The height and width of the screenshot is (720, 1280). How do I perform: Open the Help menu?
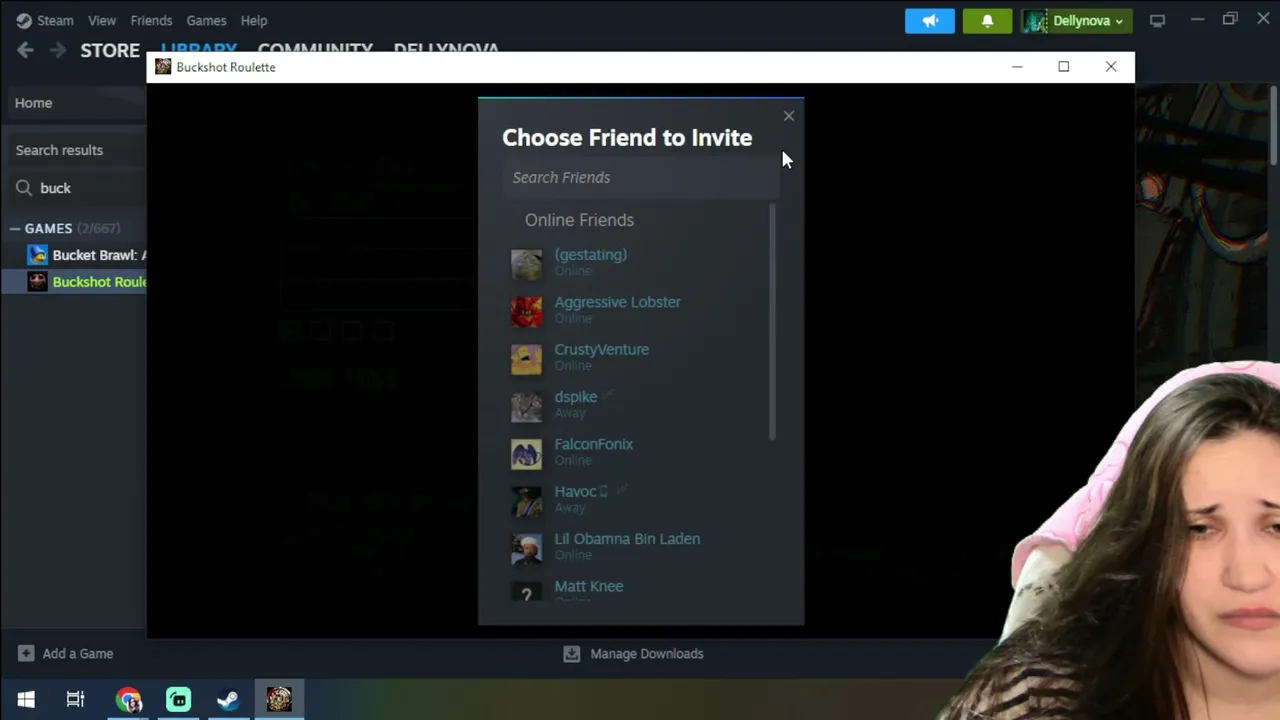(254, 20)
